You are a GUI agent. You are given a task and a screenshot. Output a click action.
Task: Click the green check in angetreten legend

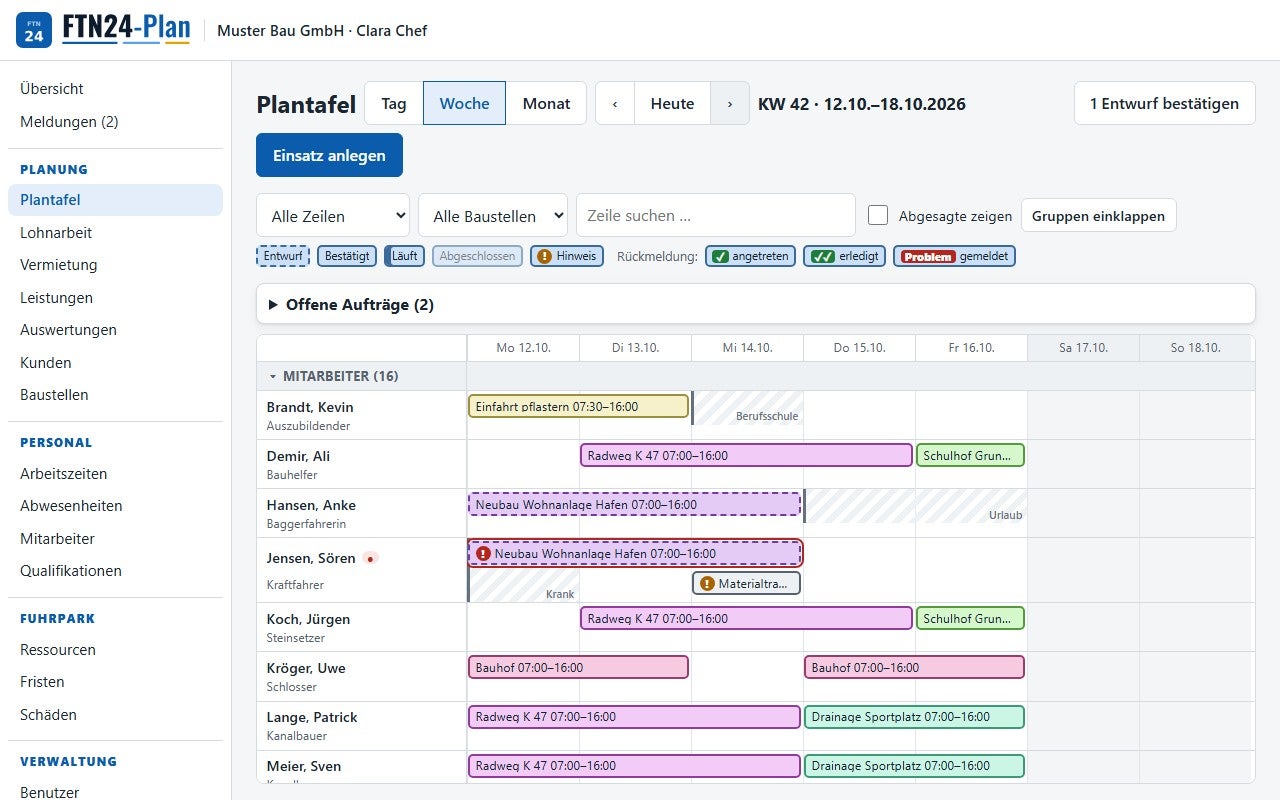tap(720, 256)
